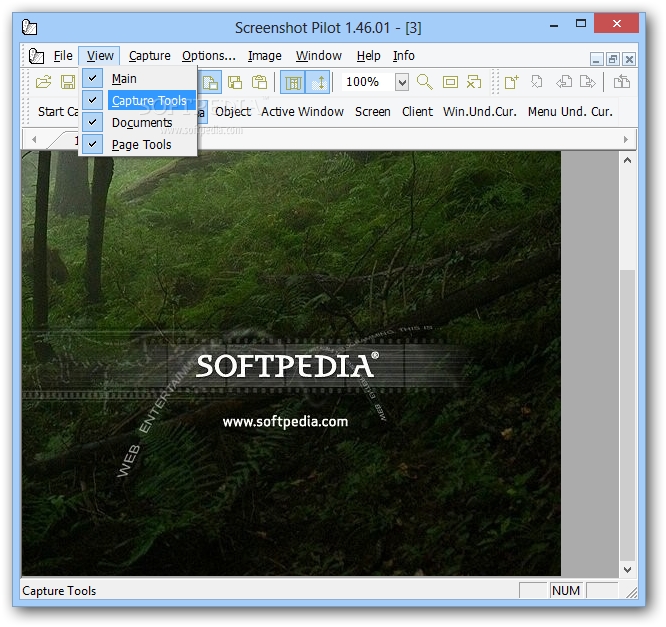Toggle the vertical arrow fit-height icon

coord(318,82)
